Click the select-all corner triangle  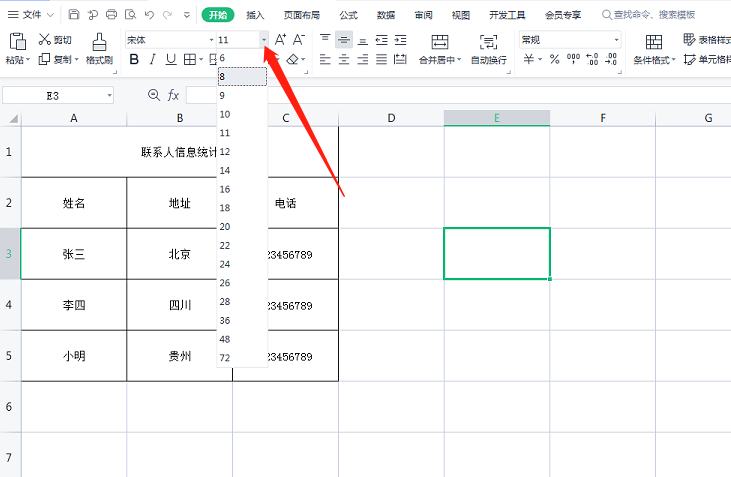click(x=13, y=118)
